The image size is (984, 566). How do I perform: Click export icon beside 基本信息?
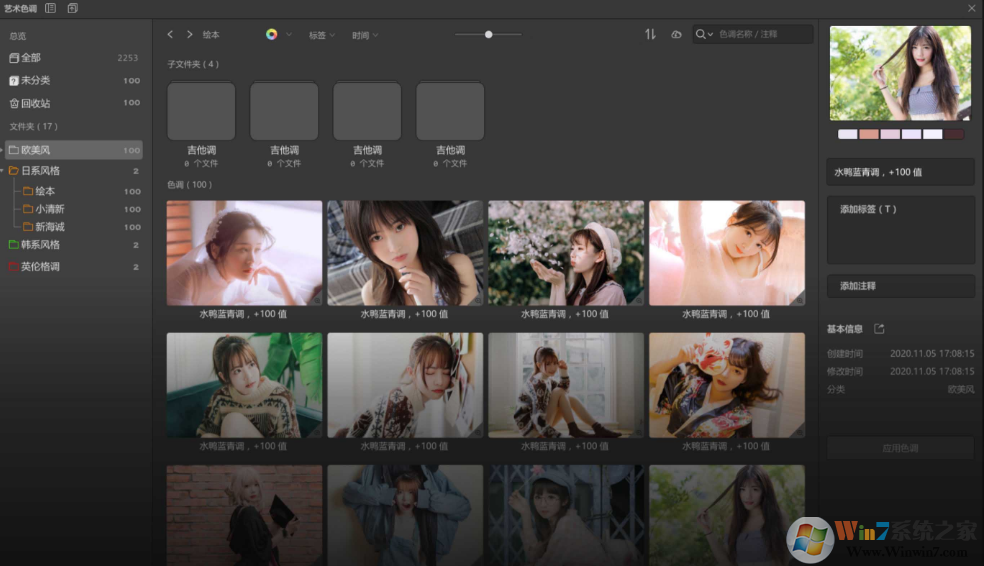tap(879, 329)
